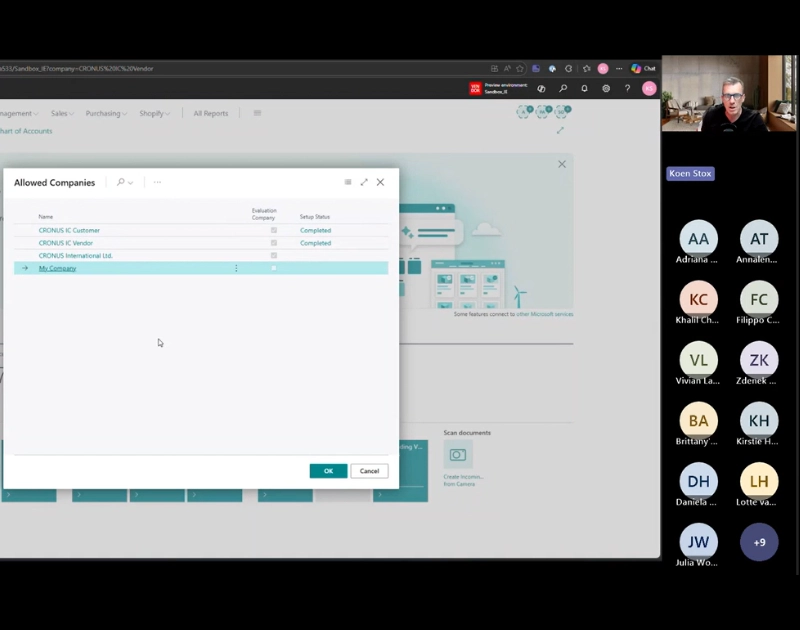Viewport: 800px width, 630px height.
Task: Click the Copilot icon beside Preview environment
Action: click(x=541, y=88)
